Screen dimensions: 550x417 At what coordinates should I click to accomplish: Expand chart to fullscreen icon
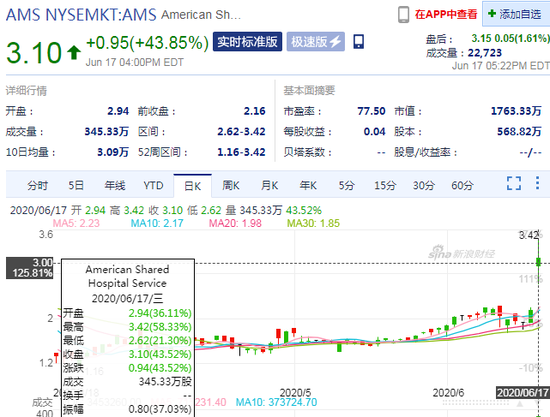click(x=514, y=183)
